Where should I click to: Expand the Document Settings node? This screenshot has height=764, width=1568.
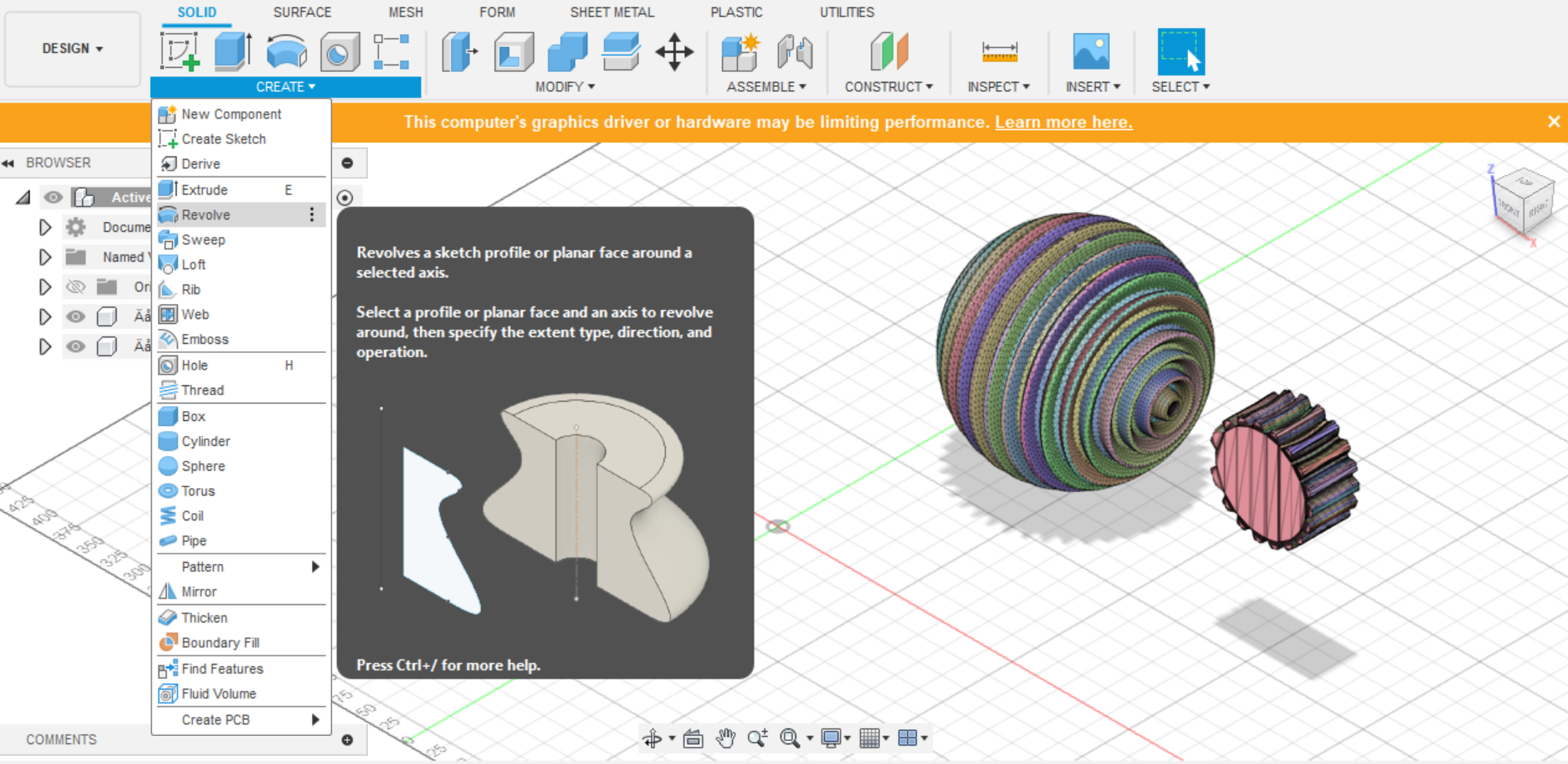point(46,227)
